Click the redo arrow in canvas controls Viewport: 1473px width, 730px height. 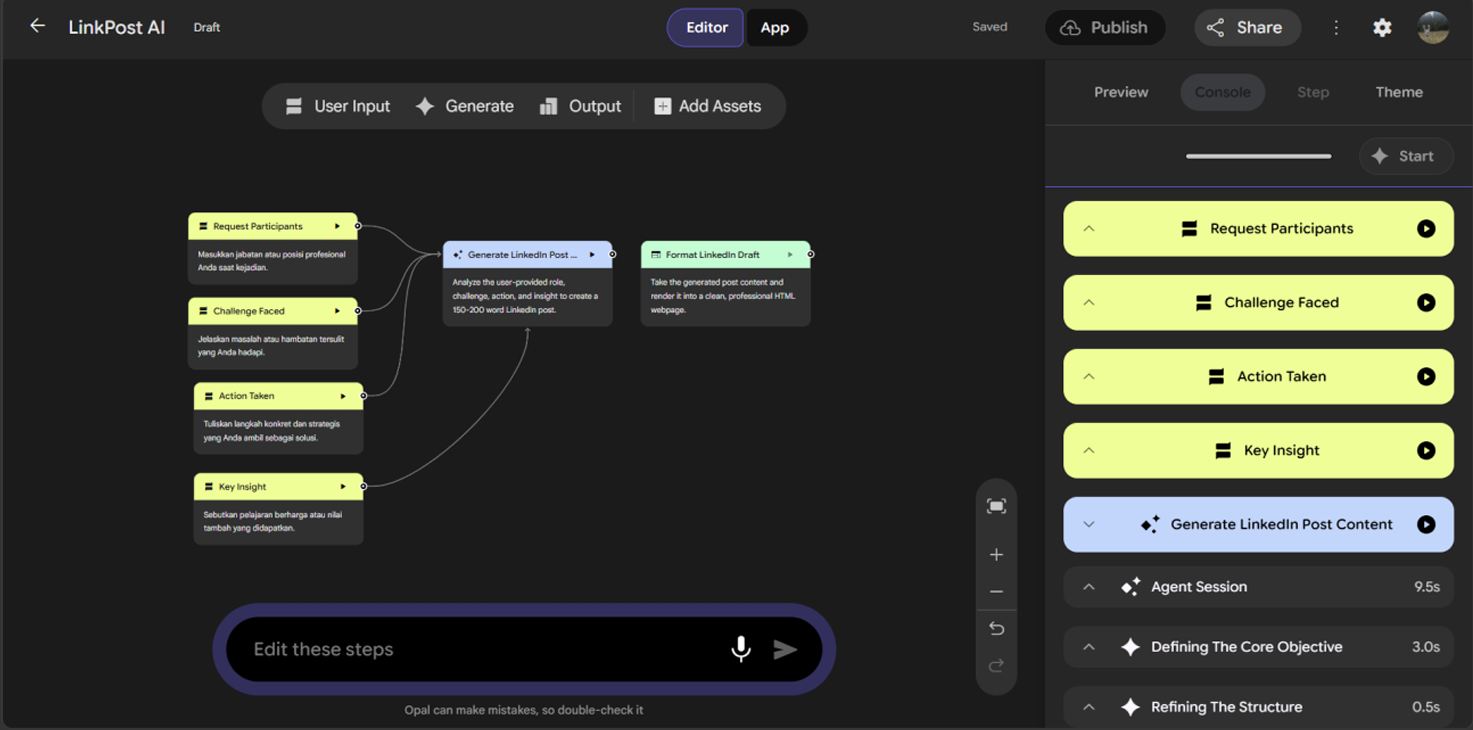click(996, 666)
